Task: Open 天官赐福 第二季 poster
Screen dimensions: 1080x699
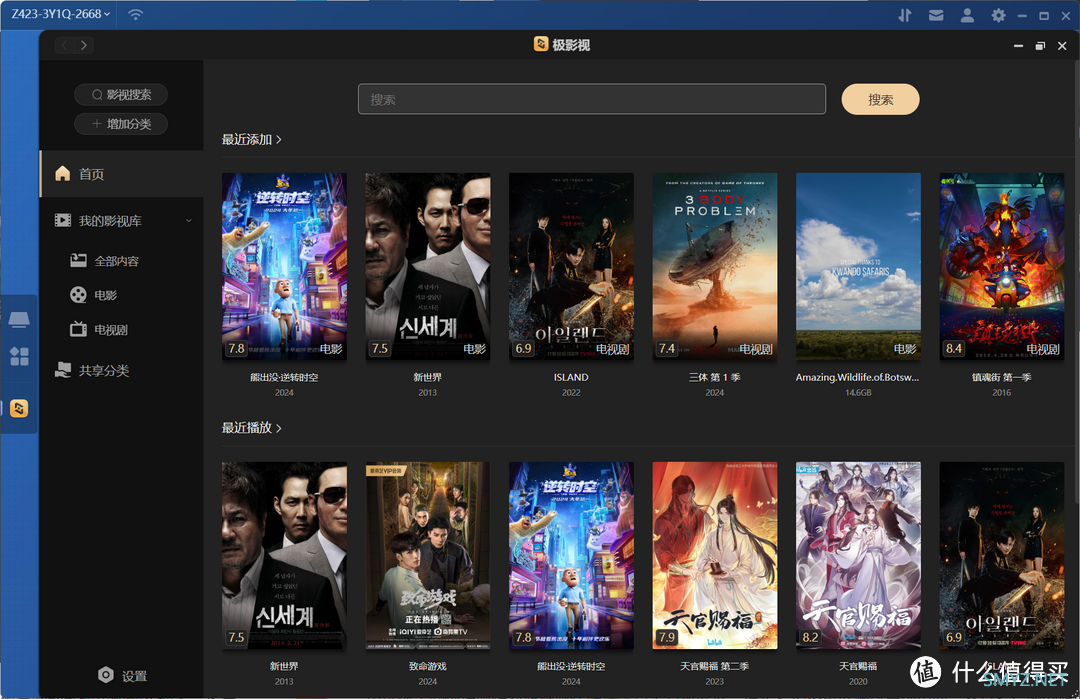Action: coord(715,555)
